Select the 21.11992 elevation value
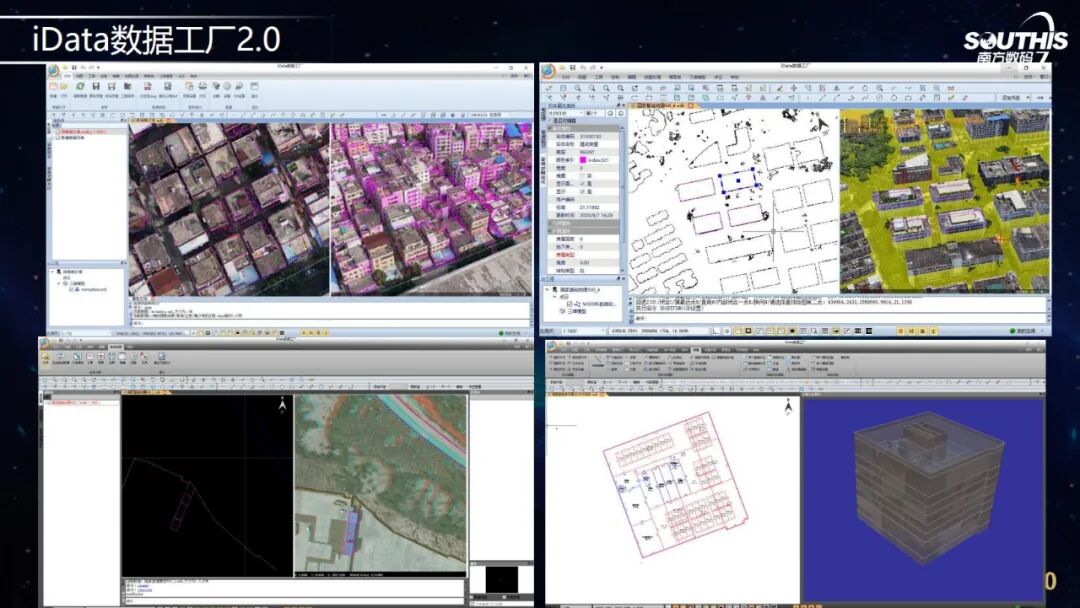This screenshot has width=1080, height=608. pyautogui.click(x=590, y=207)
